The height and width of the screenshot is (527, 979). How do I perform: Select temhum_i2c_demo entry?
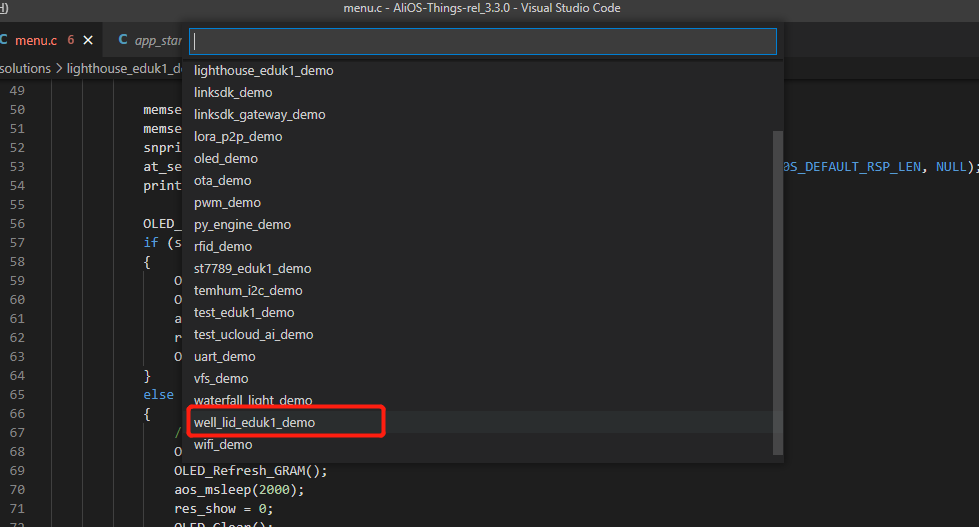point(483,290)
